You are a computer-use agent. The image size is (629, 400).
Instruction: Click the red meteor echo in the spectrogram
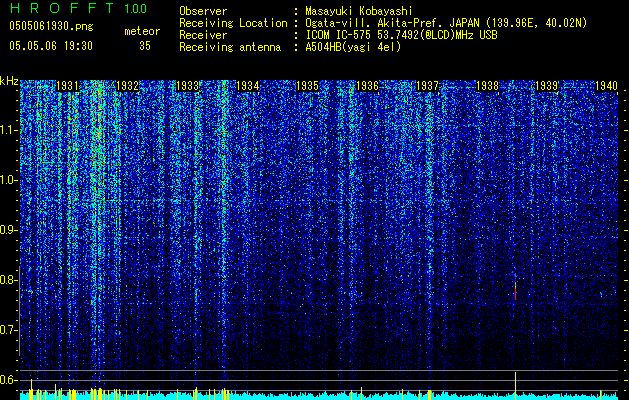515,293
